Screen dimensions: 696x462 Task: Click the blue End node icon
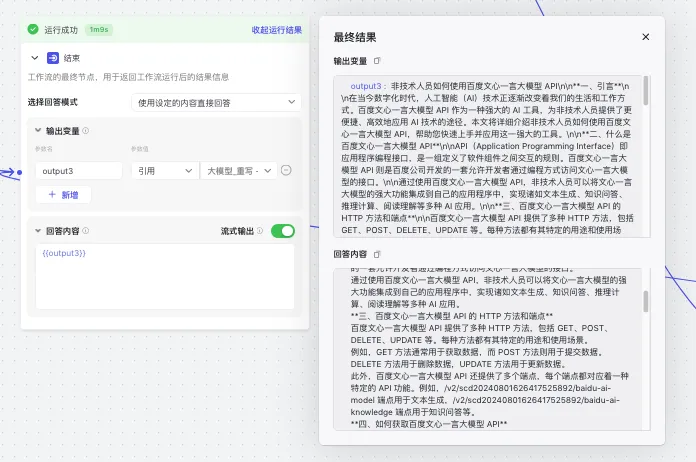tap(53, 58)
